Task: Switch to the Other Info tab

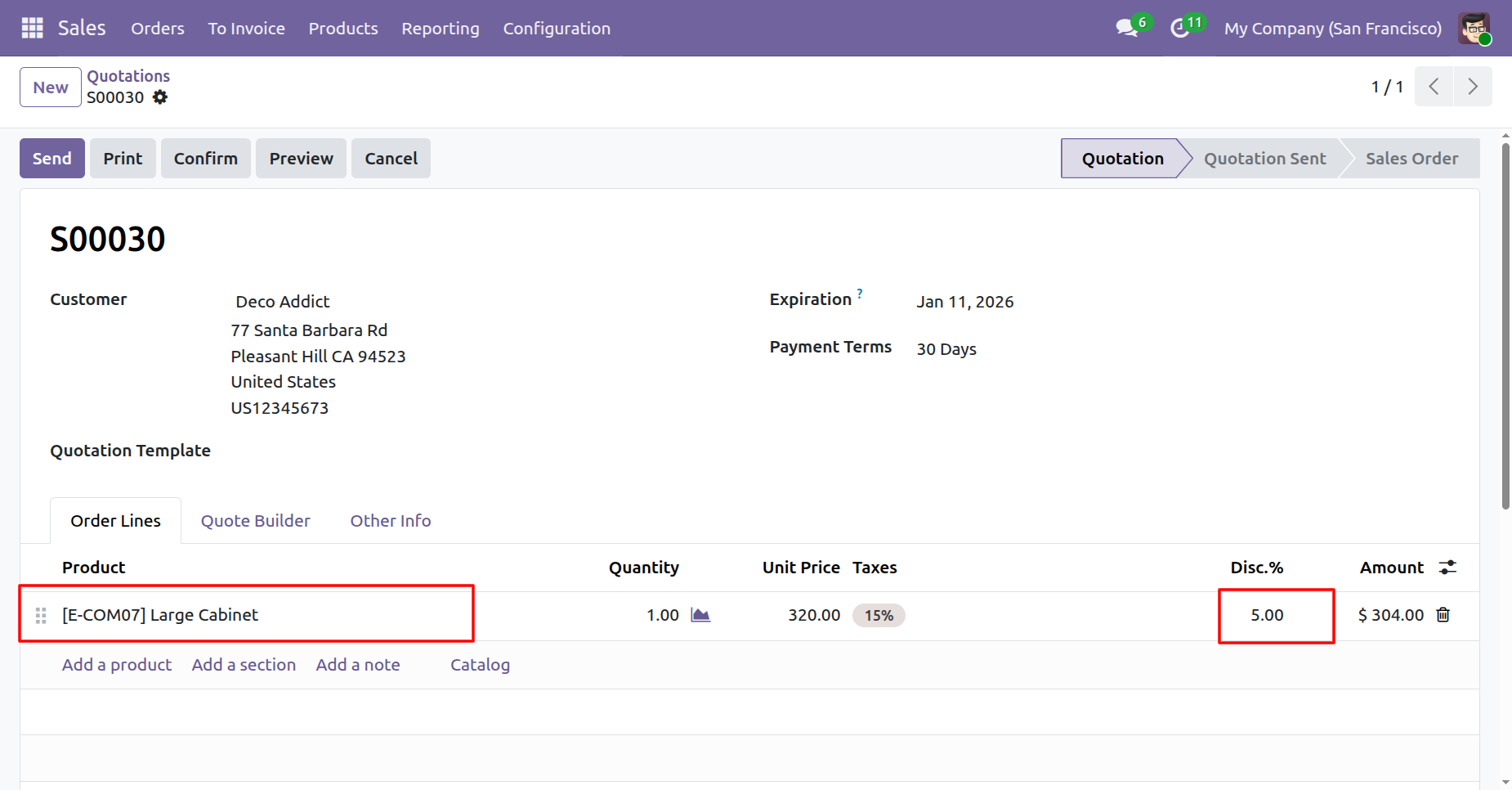Action: (x=390, y=521)
